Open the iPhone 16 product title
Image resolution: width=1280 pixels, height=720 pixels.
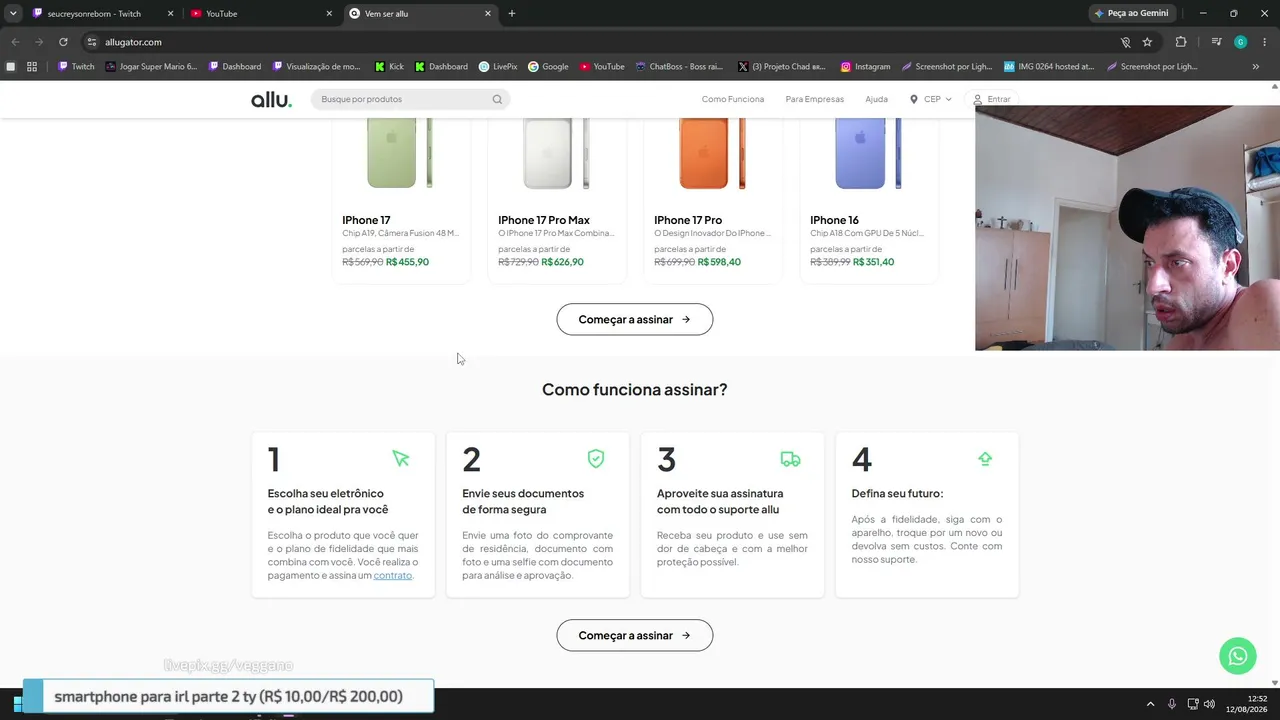[834, 220]
